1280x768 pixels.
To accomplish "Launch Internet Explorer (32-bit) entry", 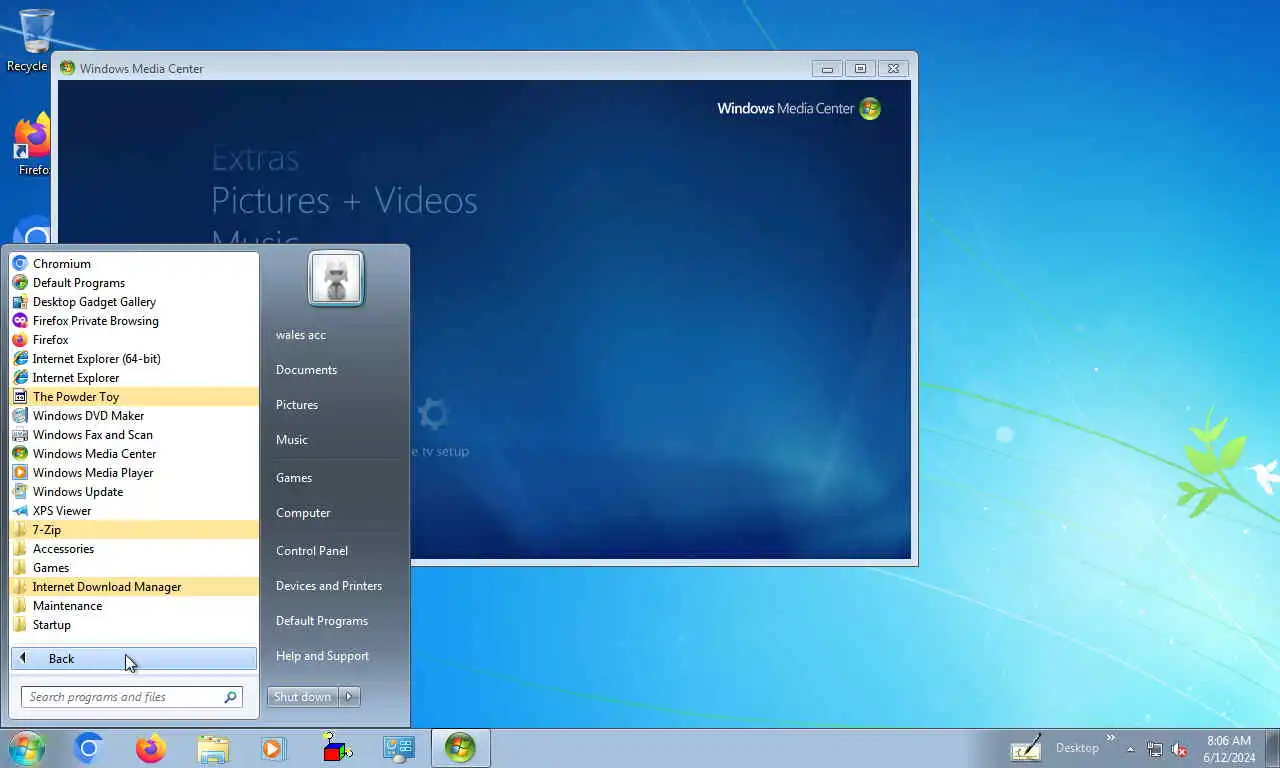I will tap(134, 378).
